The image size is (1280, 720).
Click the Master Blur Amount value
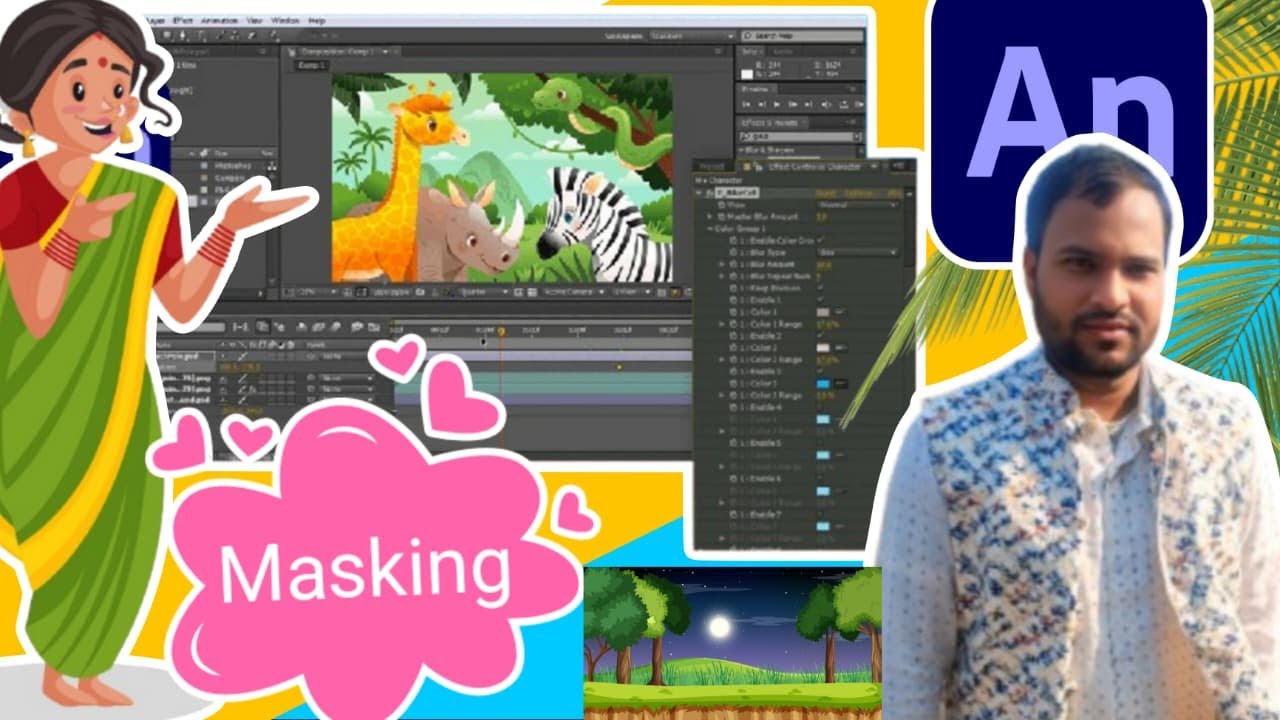pos(822,216)
